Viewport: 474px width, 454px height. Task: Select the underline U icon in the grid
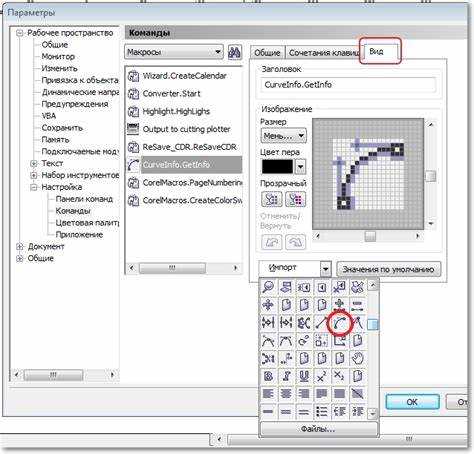[x=304, y=376]
